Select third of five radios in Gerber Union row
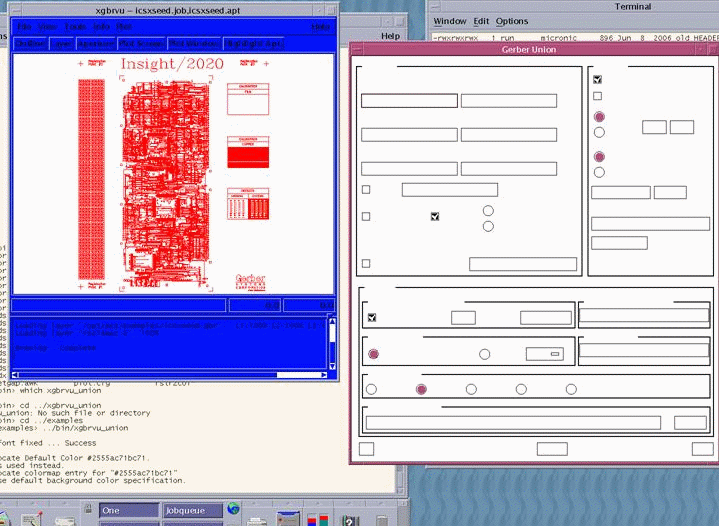 point(471,389)
